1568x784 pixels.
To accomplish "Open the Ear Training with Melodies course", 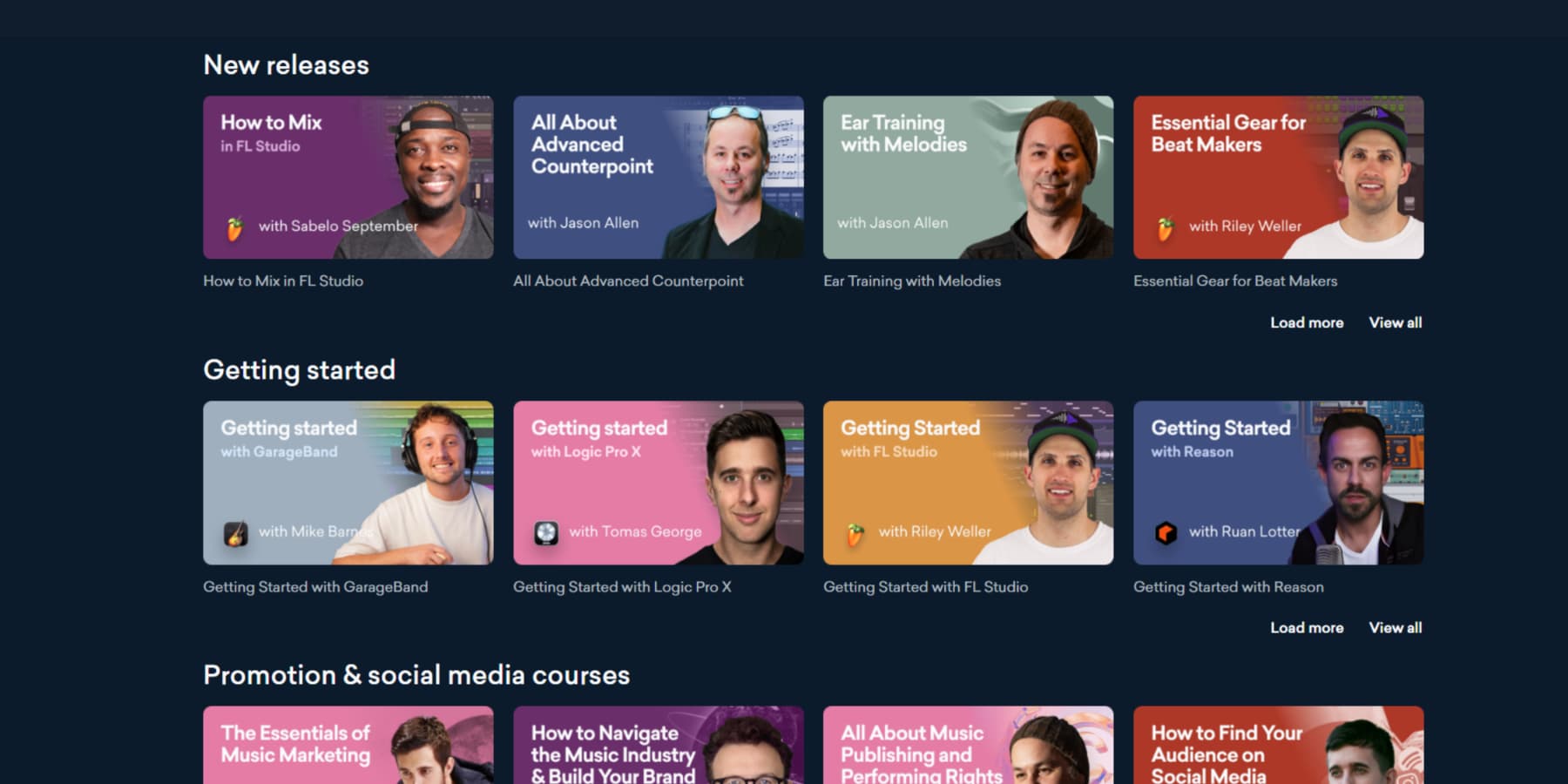I will [x=969, y=177].
